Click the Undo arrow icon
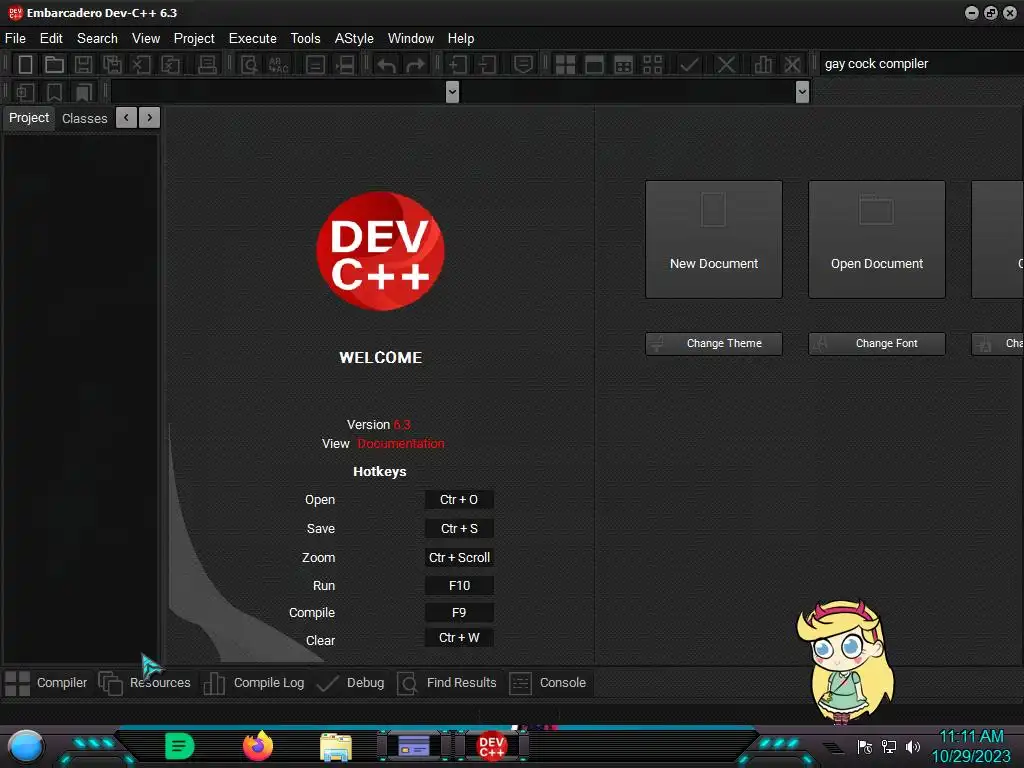 click(x=386, y=65)
